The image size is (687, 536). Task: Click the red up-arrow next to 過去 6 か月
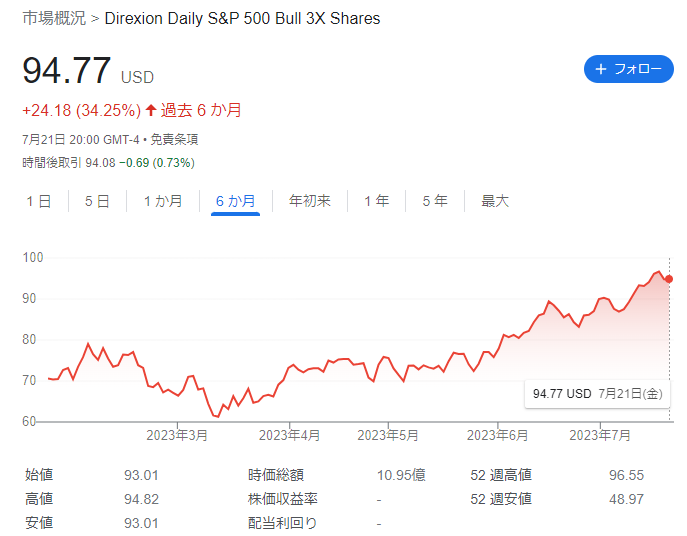151,110
